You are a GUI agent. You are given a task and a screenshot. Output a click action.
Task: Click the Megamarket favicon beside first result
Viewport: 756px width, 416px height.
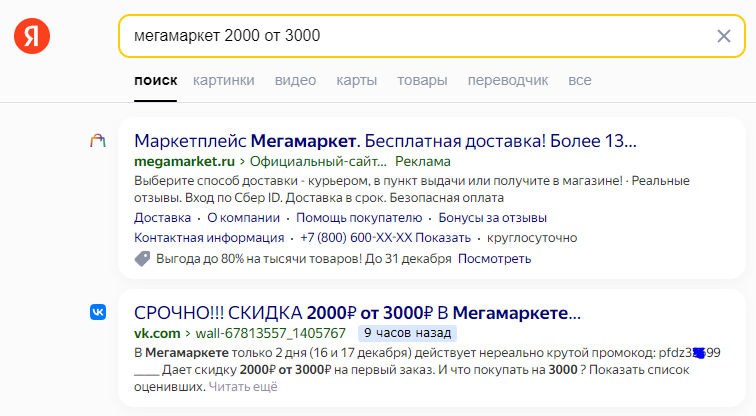click(98, 141)
